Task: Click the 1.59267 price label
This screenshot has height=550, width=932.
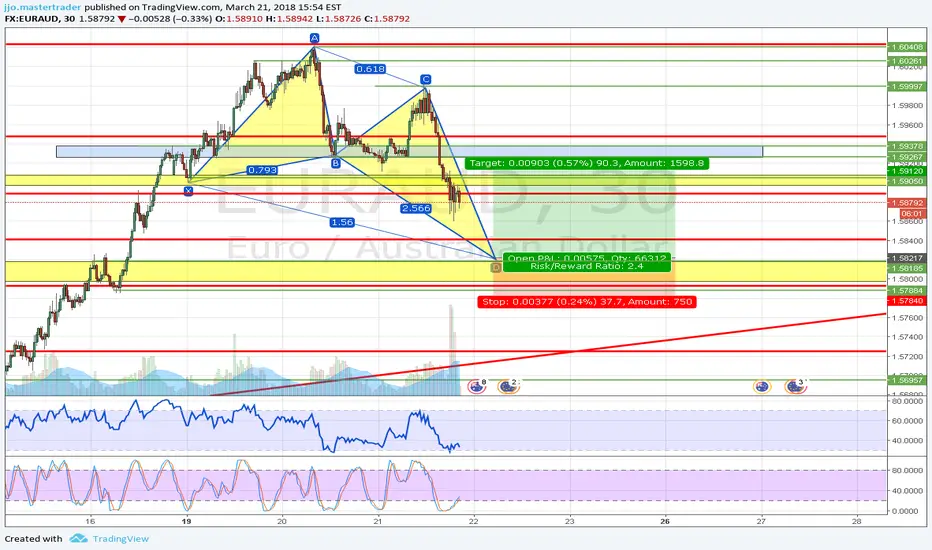Action: tap(907, 158)
